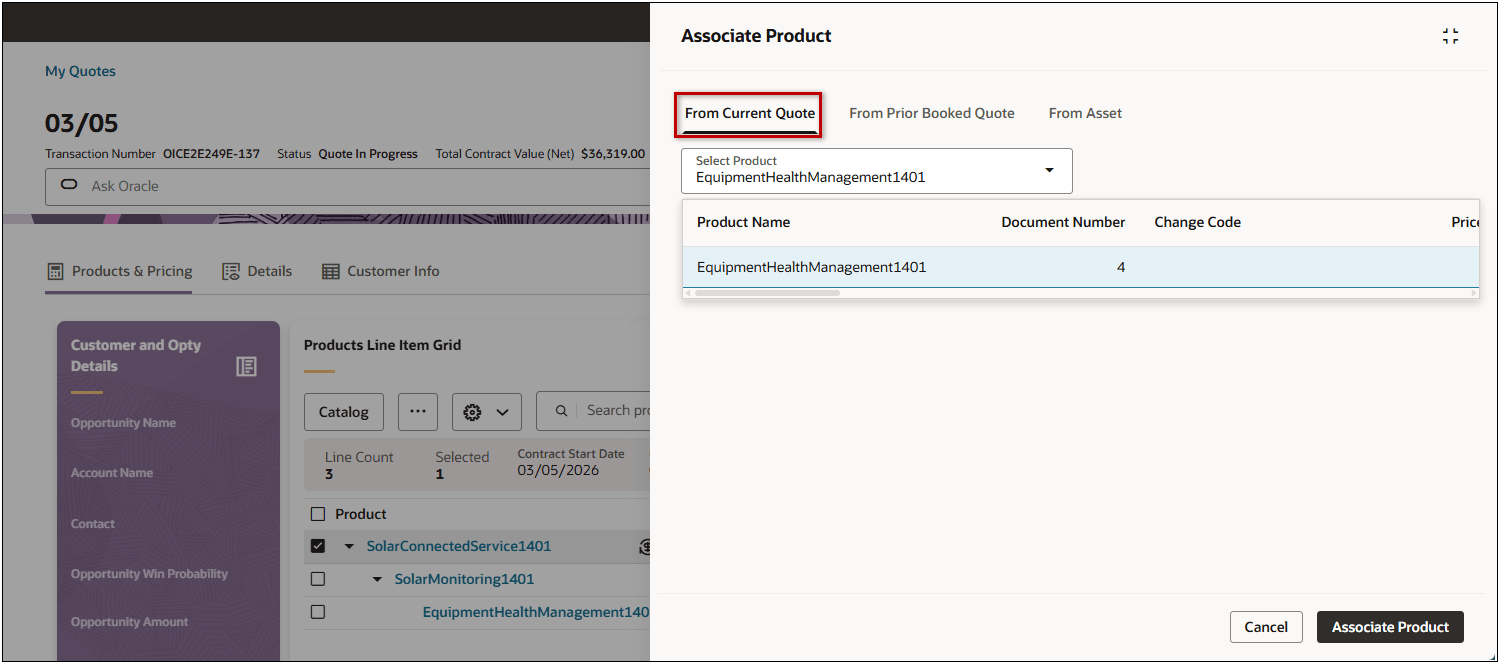Image resolution: width=1500 pixels, height=664 pixels.
Task: Toggle the Product header select-all checkbox
Action: pyautogui.click(x=318, y=514)
